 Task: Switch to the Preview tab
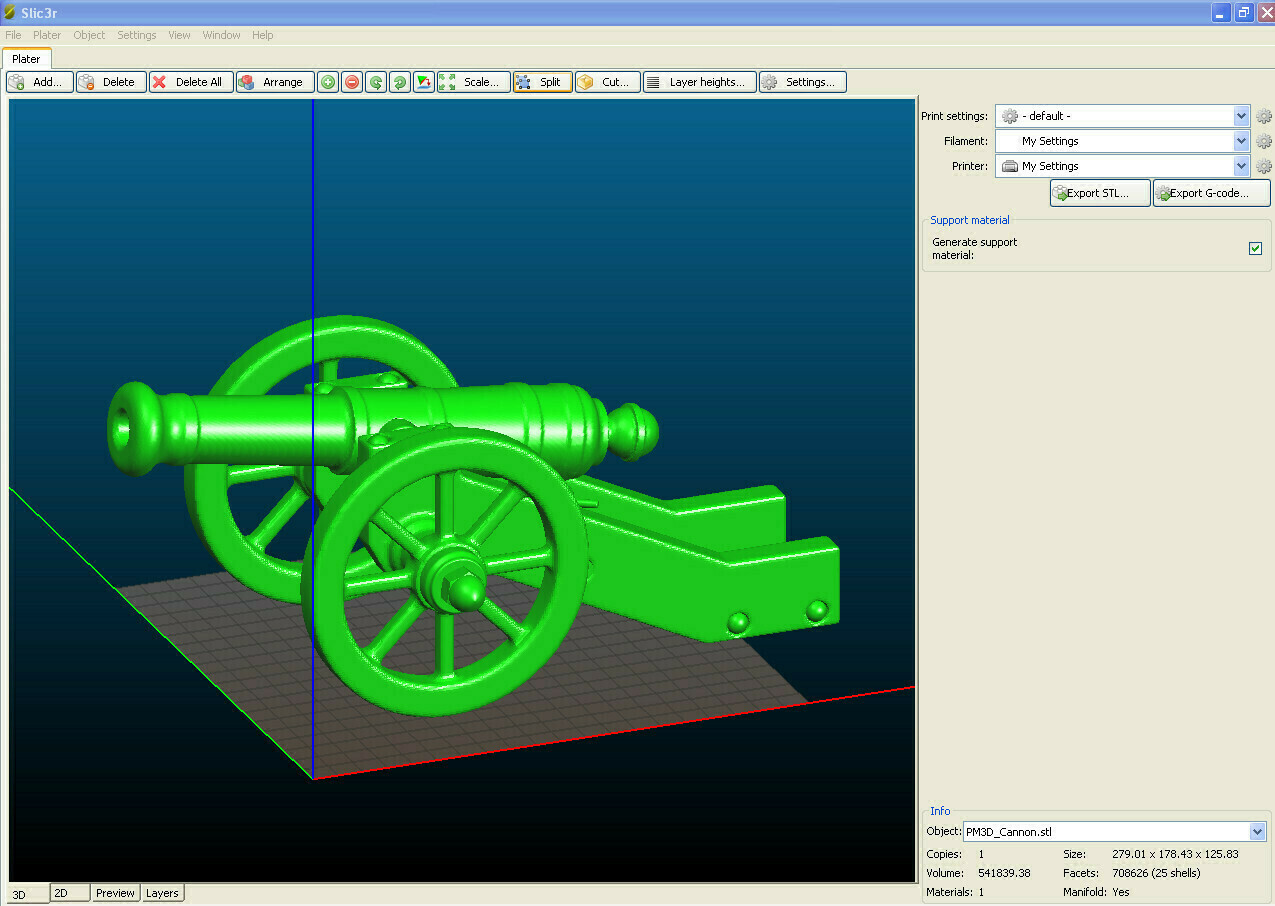114,892
